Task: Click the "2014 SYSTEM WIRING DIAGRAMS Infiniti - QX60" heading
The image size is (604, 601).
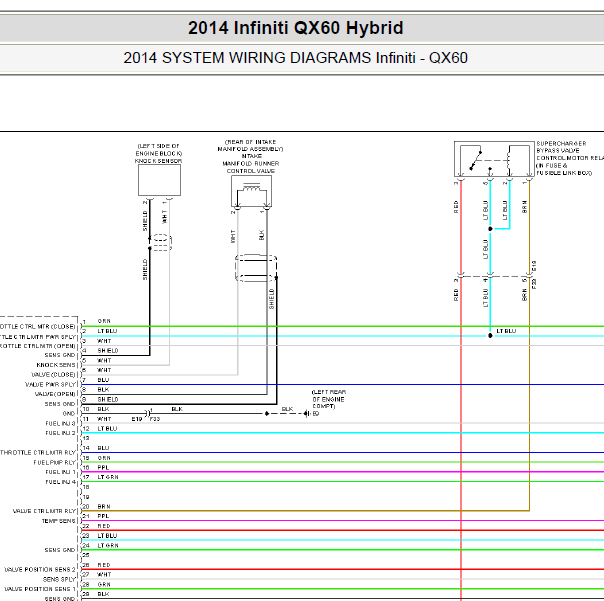Action: (295, 58)
